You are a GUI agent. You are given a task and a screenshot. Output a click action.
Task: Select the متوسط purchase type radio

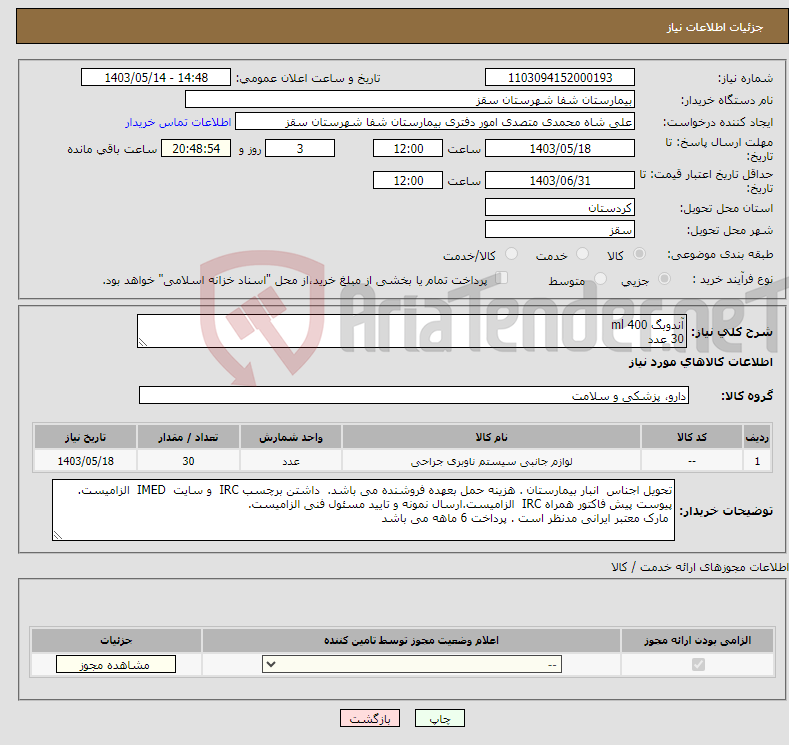600,279
